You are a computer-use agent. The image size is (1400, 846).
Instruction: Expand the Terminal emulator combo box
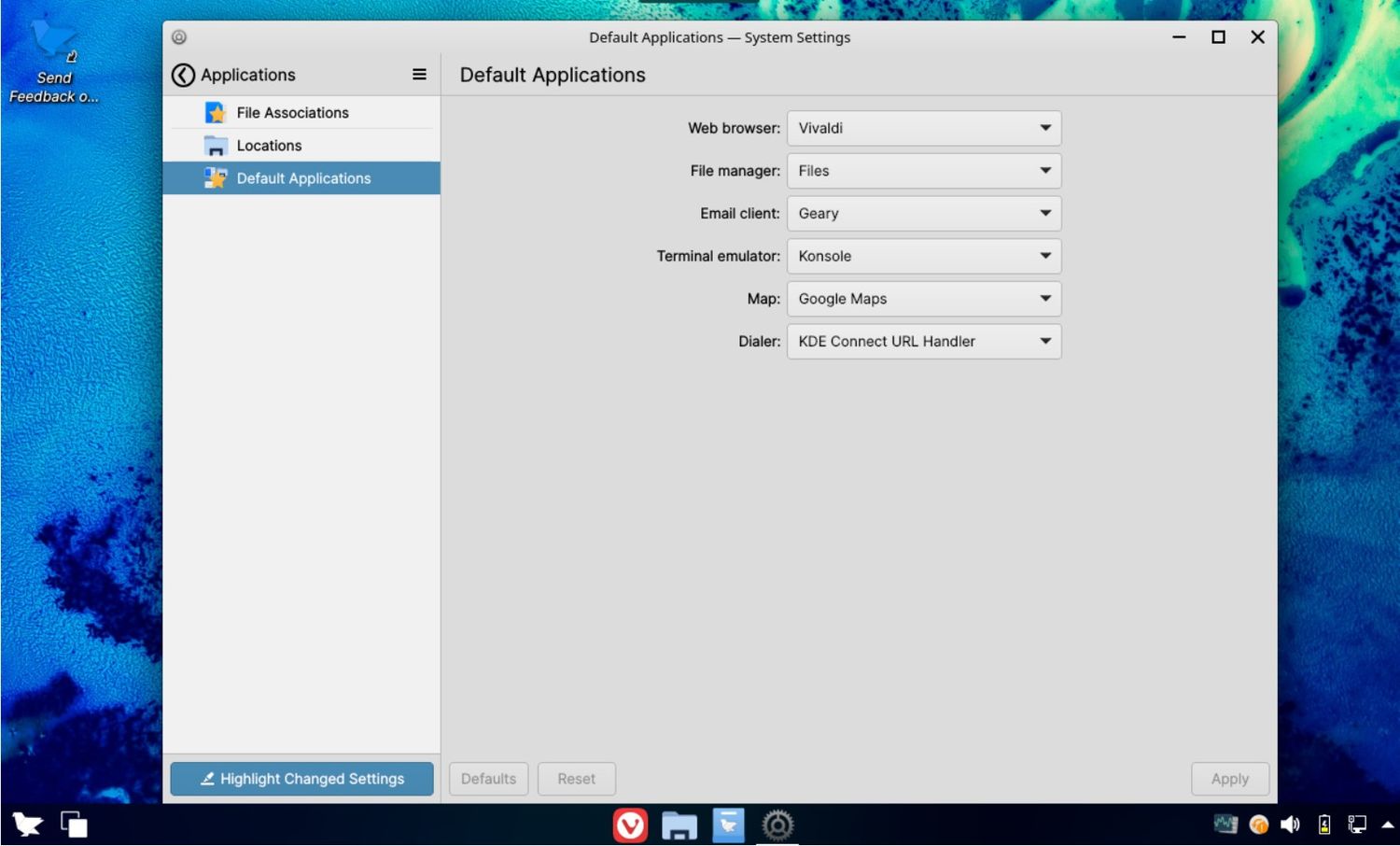tap(924, 256)
